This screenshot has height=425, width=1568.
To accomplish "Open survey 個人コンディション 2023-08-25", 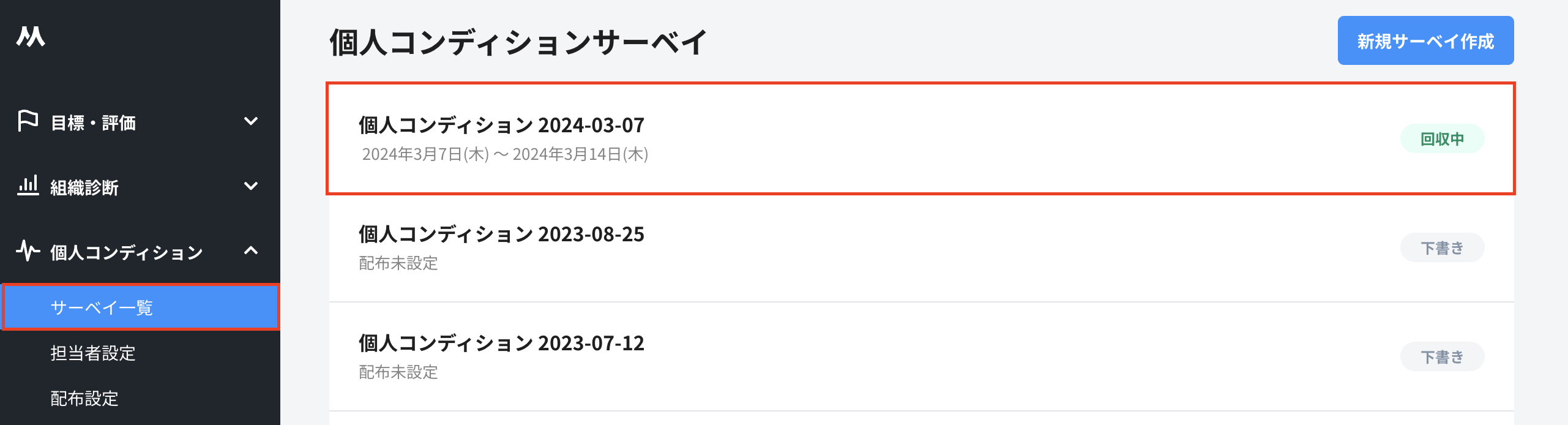I will click(x=501, y=235).
